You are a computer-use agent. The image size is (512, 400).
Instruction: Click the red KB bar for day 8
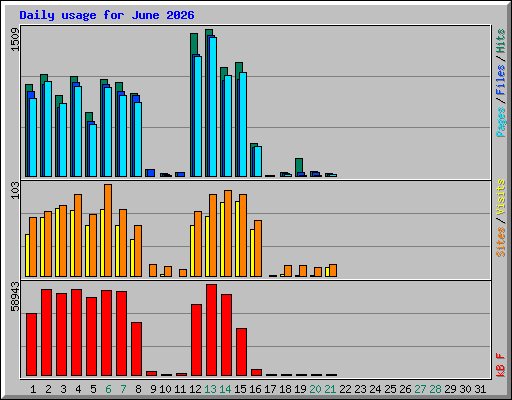point(136,349)
